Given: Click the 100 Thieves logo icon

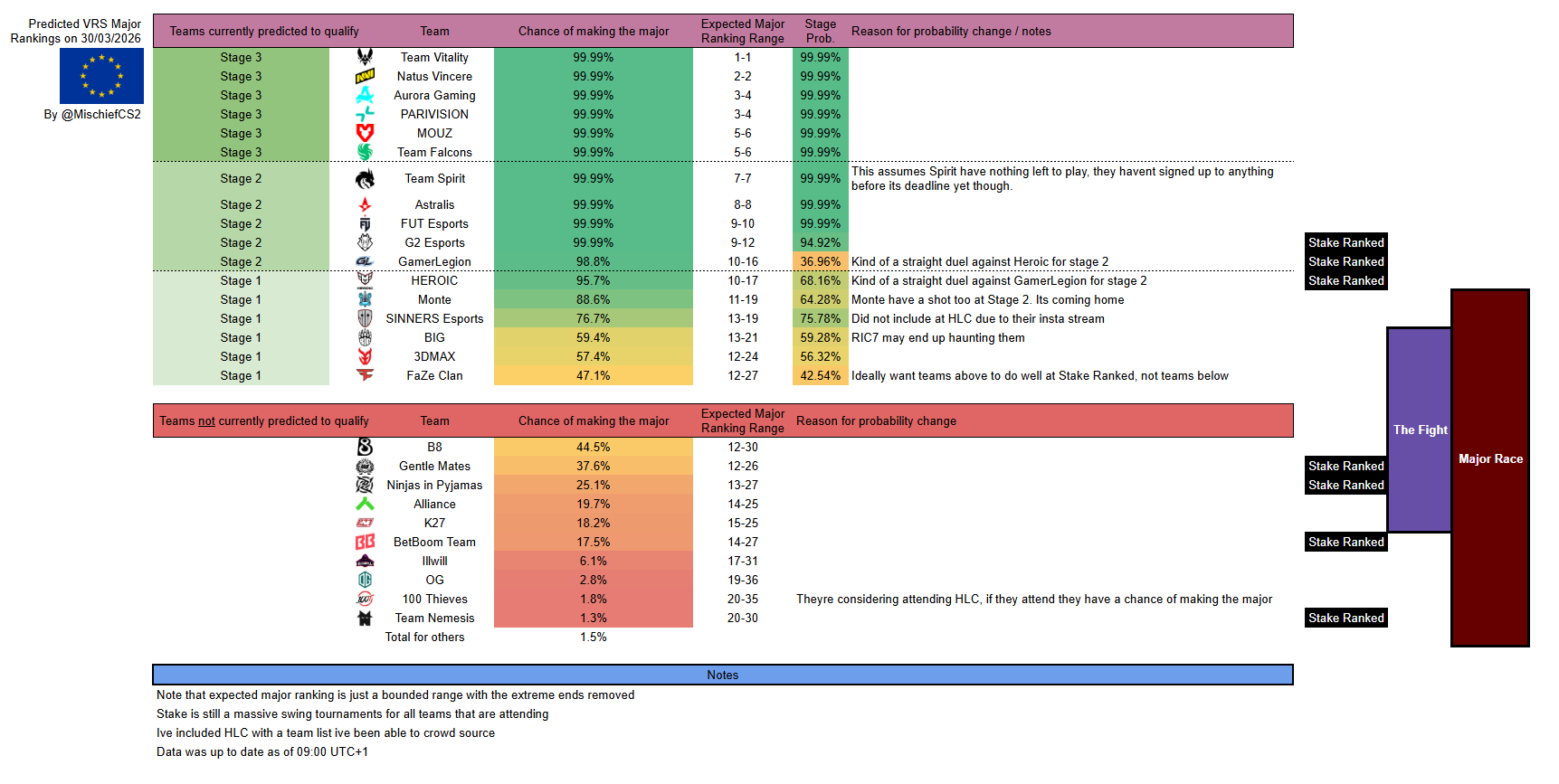Looking at the screenshot, I should [x=365, y=599].
